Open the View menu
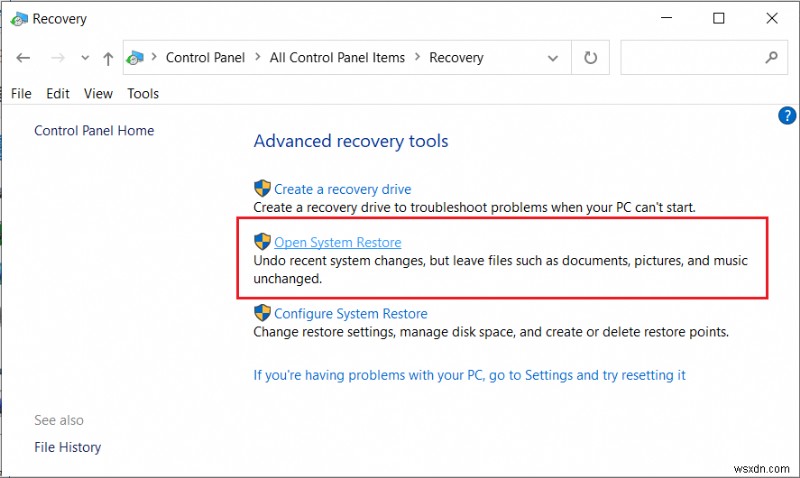 click(98, 94)
